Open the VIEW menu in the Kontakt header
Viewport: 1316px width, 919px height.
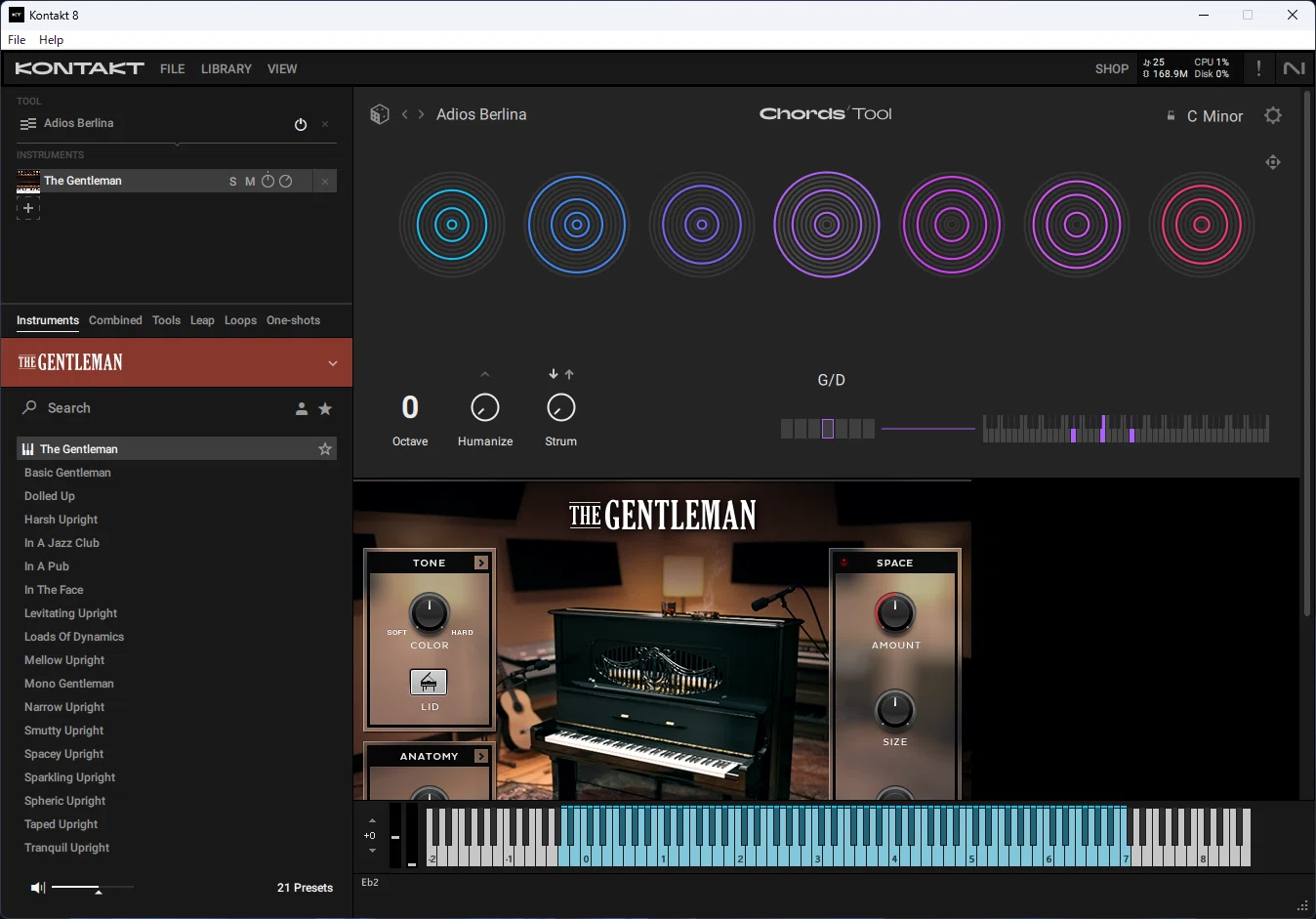coord(282,69)
